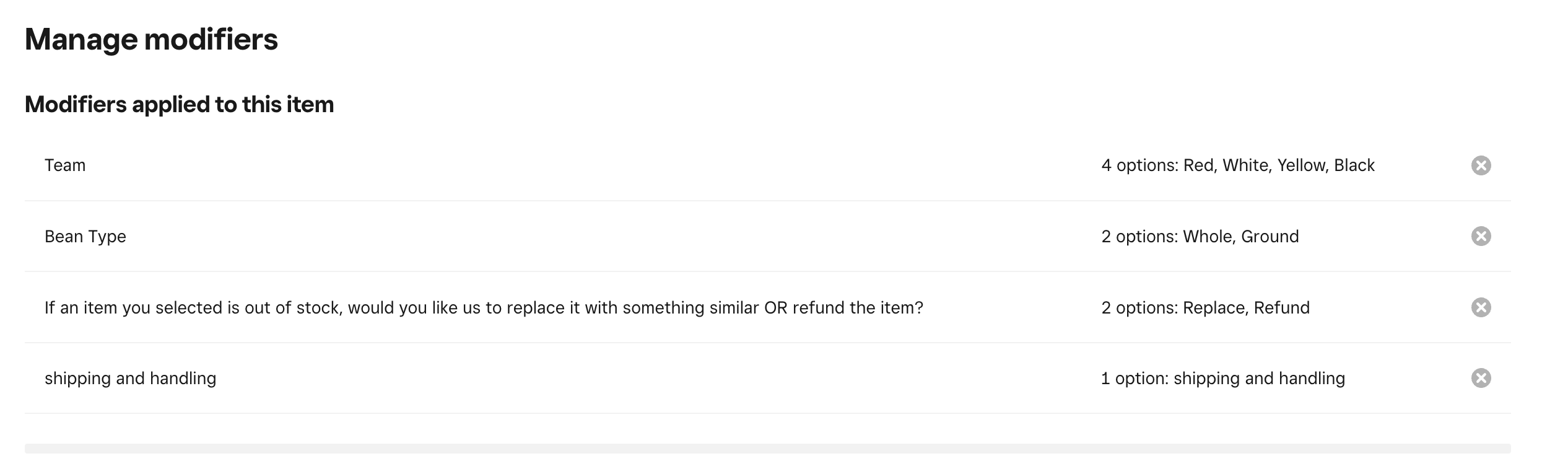Open the Bean Type modifier name

click(x=85, y=237)
